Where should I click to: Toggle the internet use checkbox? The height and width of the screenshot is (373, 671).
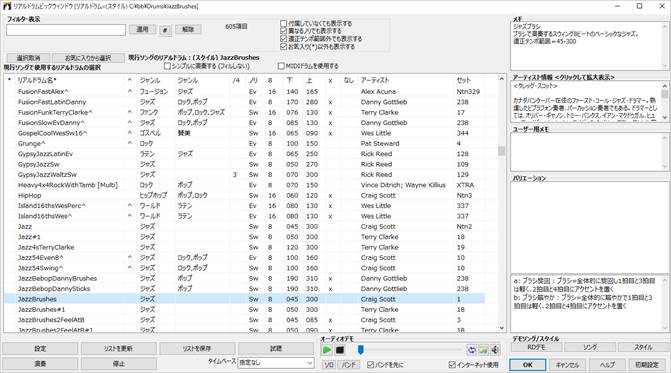pos(452,364)
